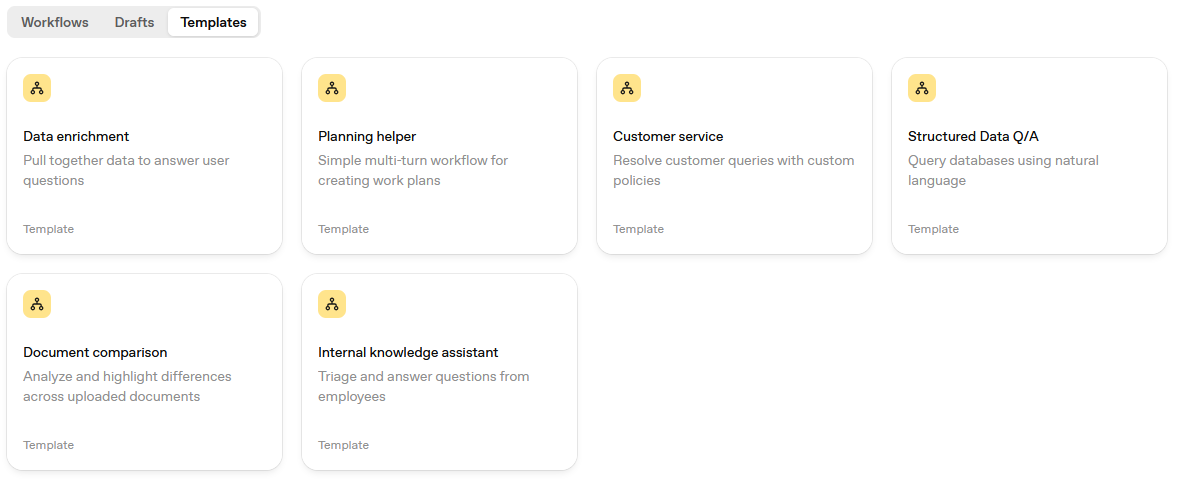Click the Data enrichment workflow icon
The width and height of the screenshot is (1185, 489).
(x=37, y=88)
